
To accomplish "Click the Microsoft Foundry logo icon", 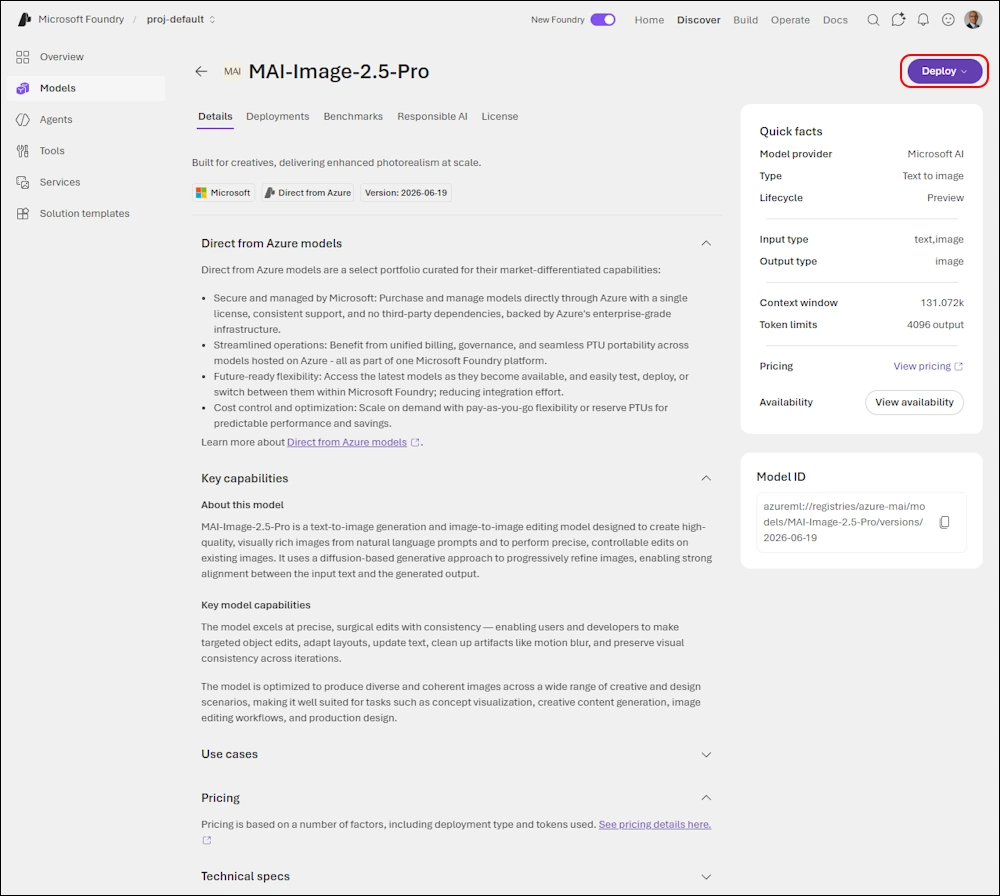I will [x=24, y=19].
